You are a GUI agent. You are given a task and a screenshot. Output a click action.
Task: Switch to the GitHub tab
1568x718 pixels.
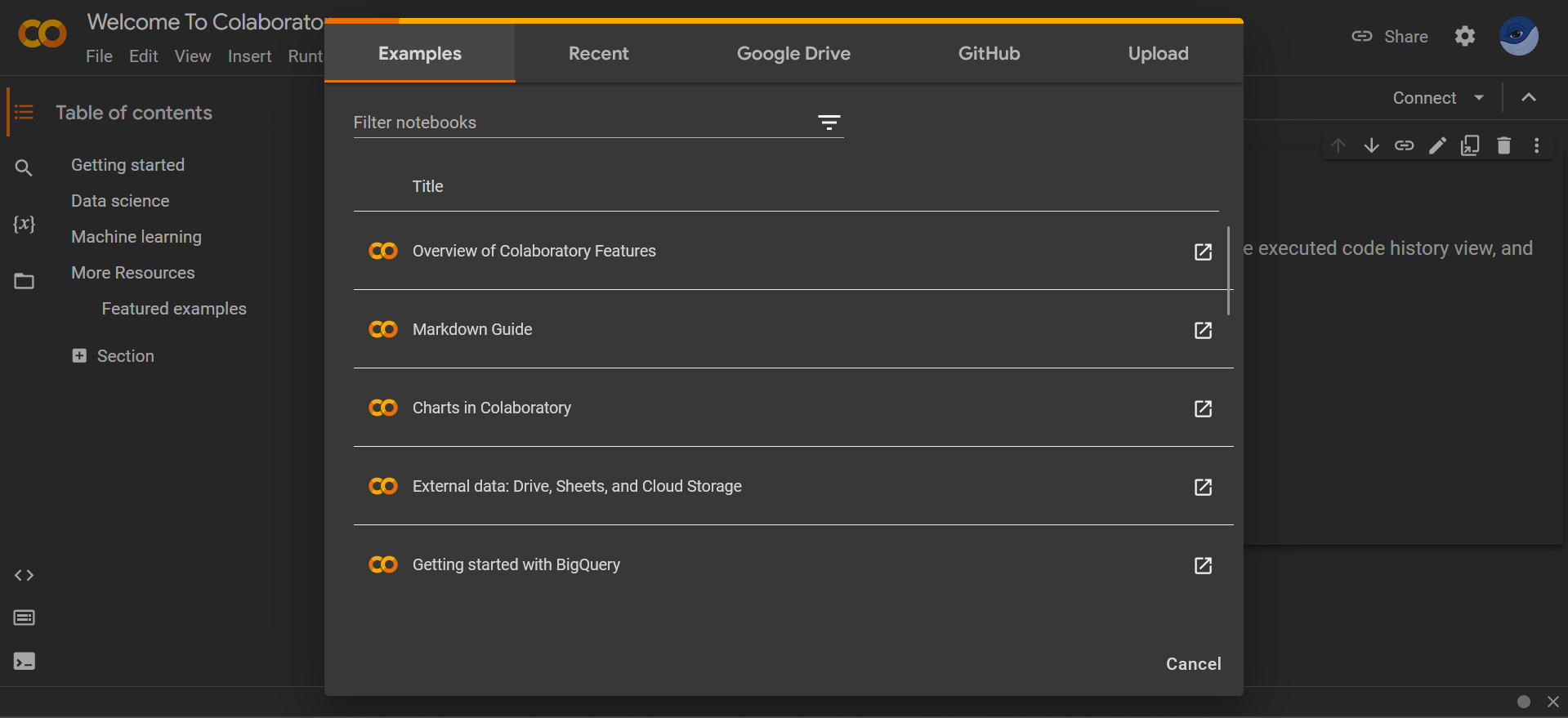click(x=989, y=53)
